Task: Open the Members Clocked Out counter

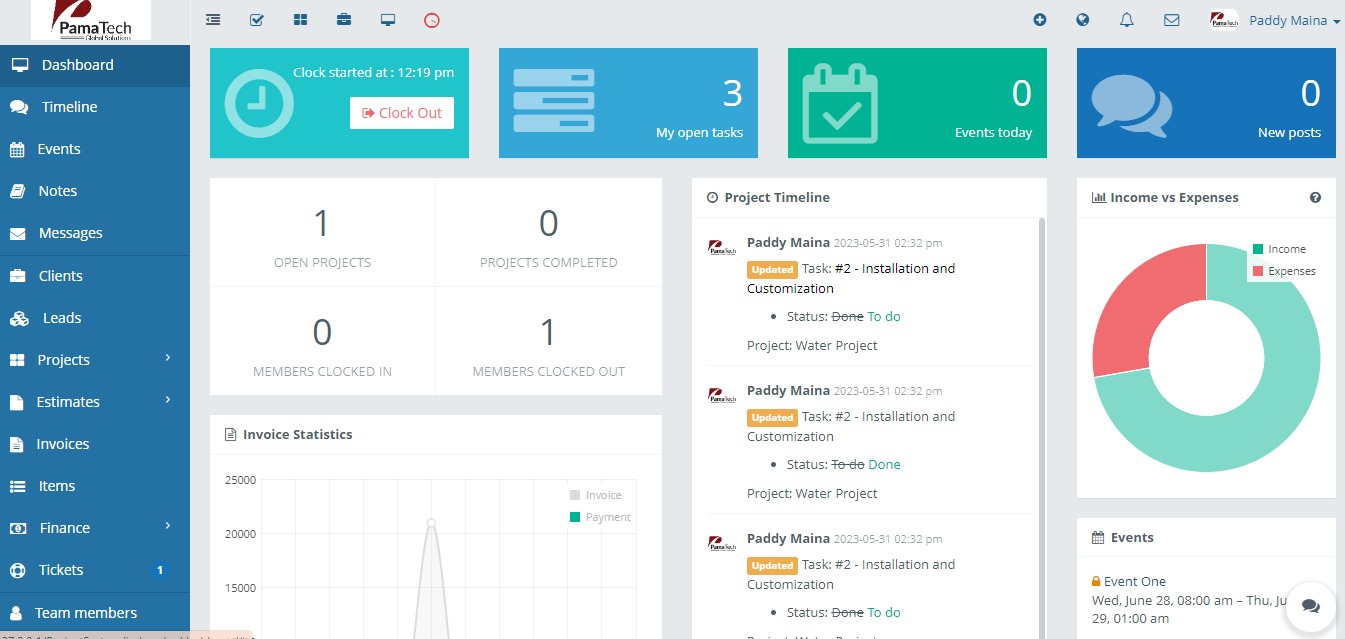Action: pos(549,341)
